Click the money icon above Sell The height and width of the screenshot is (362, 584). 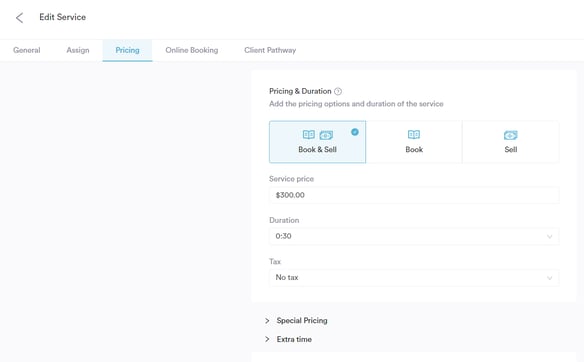(511, 135)
